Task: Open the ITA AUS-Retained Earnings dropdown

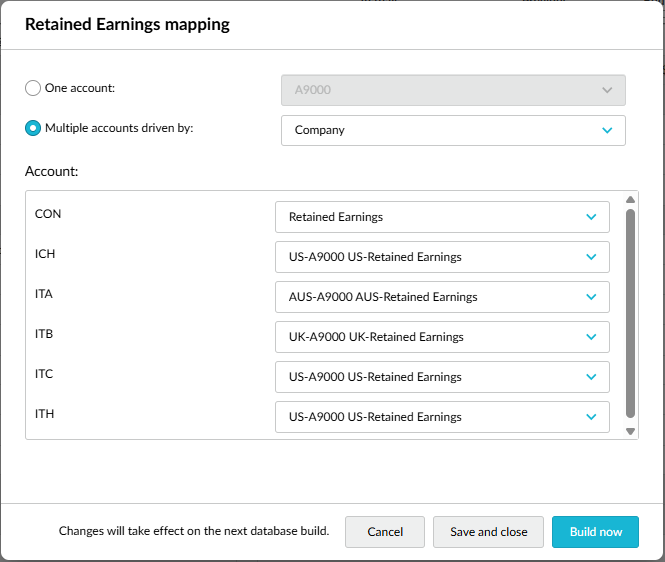Action: (x=441, y=297)
